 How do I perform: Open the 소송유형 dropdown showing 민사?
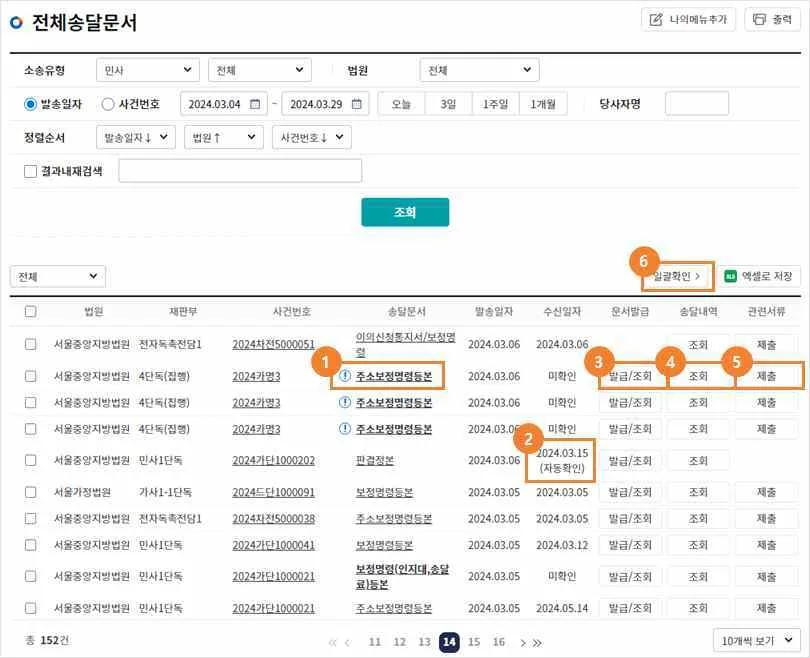[x=148, y=70]
